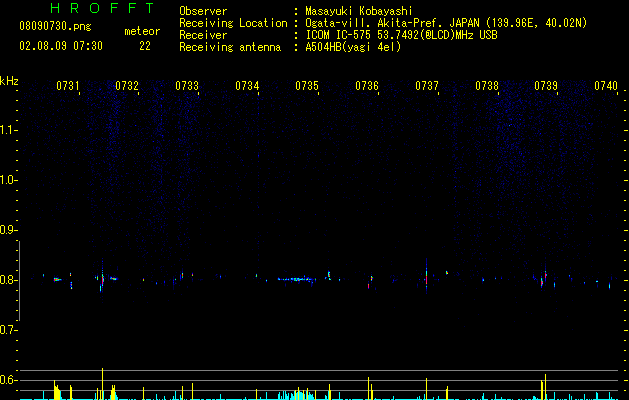Click the 0736 time marker

(x=367, y=86)
